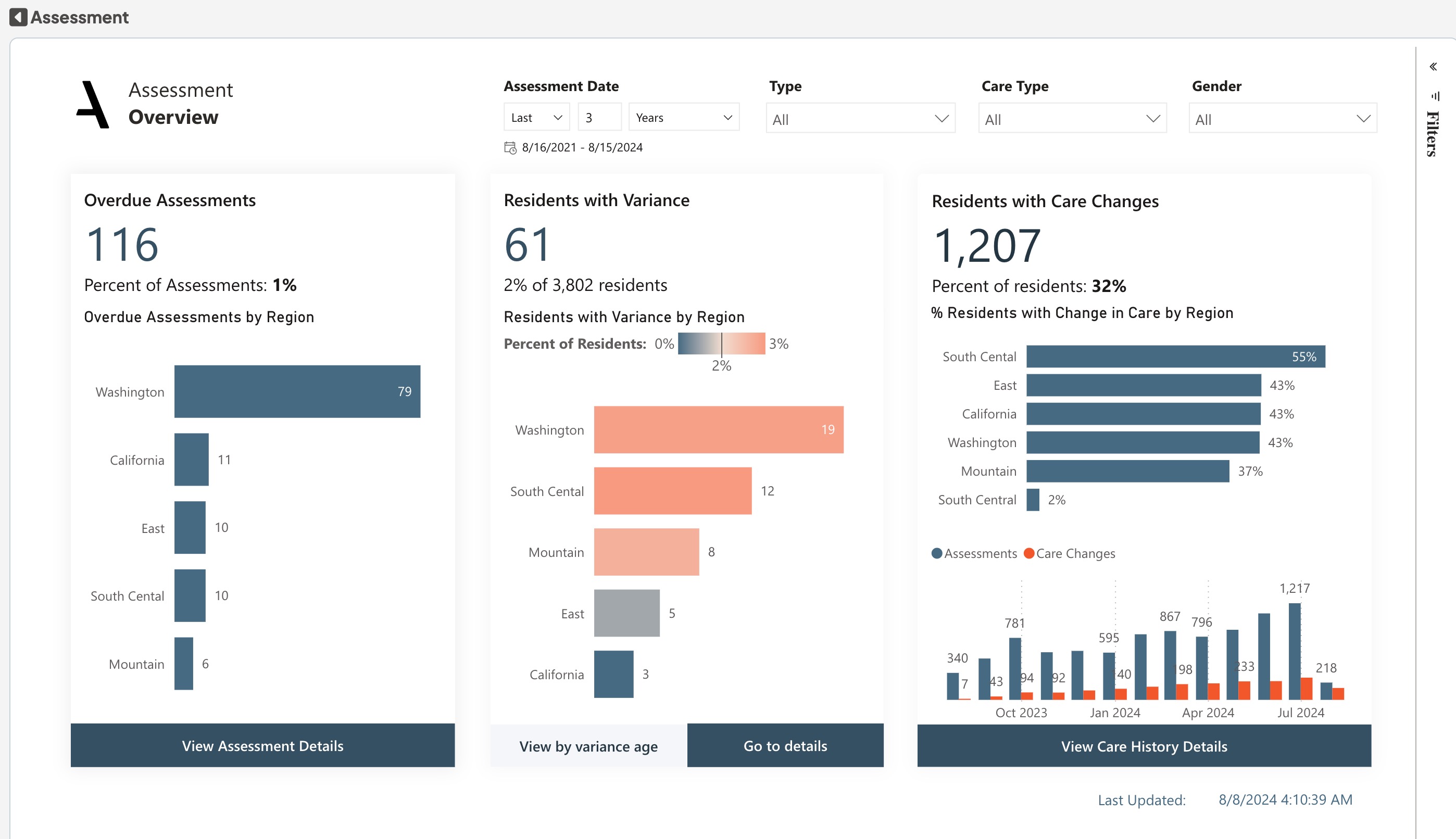Viewport: 1456px width, 839px height.
Task: Select Washington bar in Overdue Assessments chart
Action: (297, 391)
